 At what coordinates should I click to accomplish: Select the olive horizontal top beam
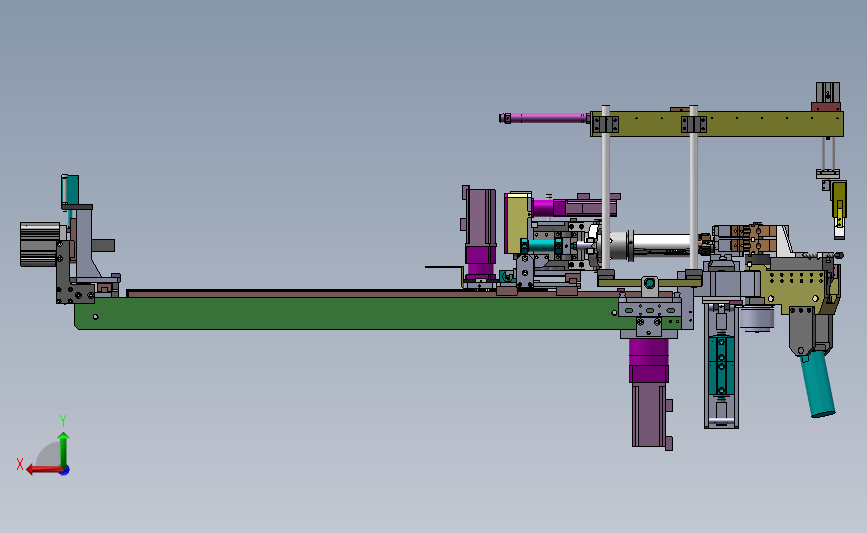click(717, 124)
